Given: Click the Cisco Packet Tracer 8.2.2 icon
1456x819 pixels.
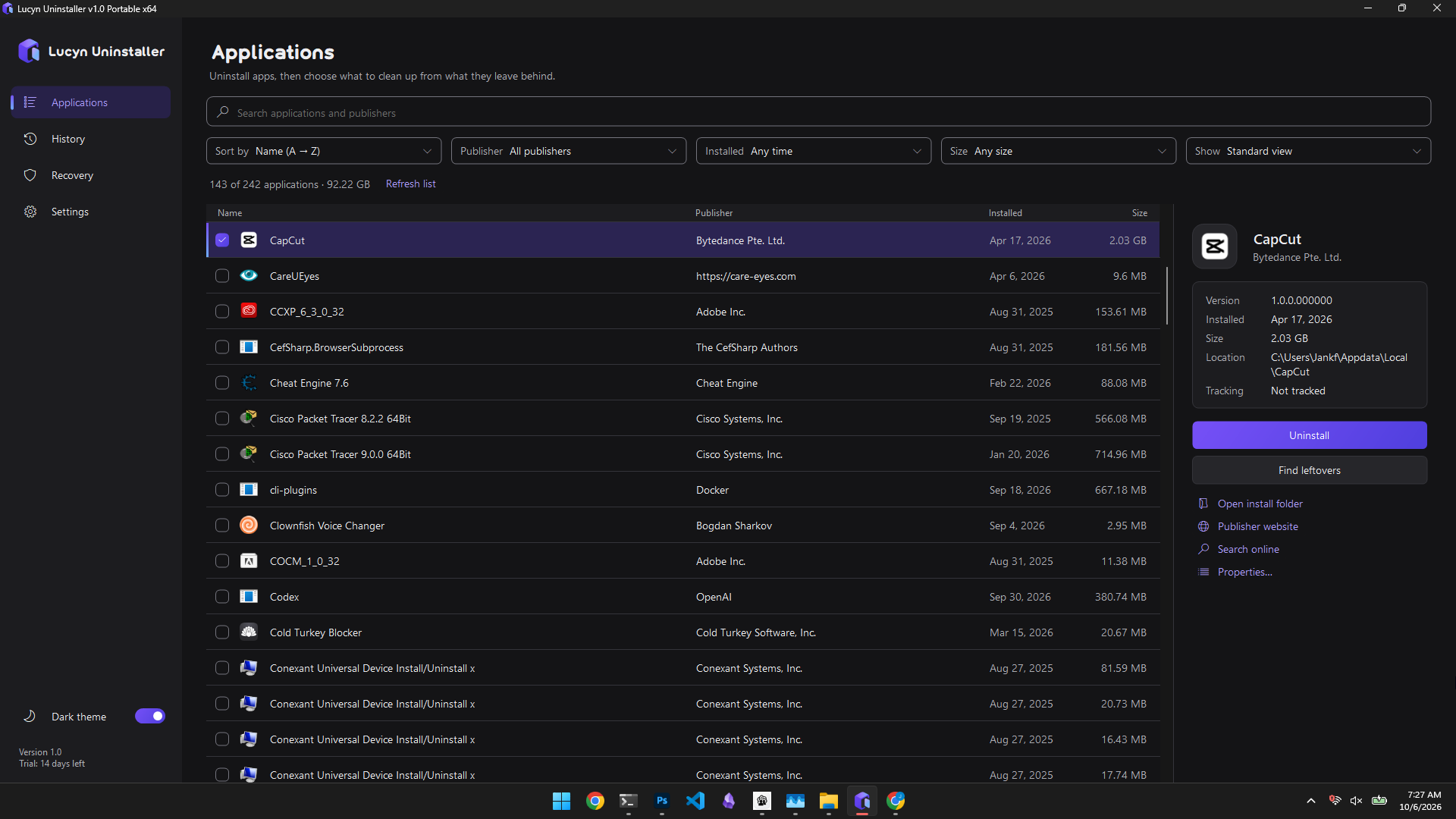Looking at the screenshot, I should [249, 418].
